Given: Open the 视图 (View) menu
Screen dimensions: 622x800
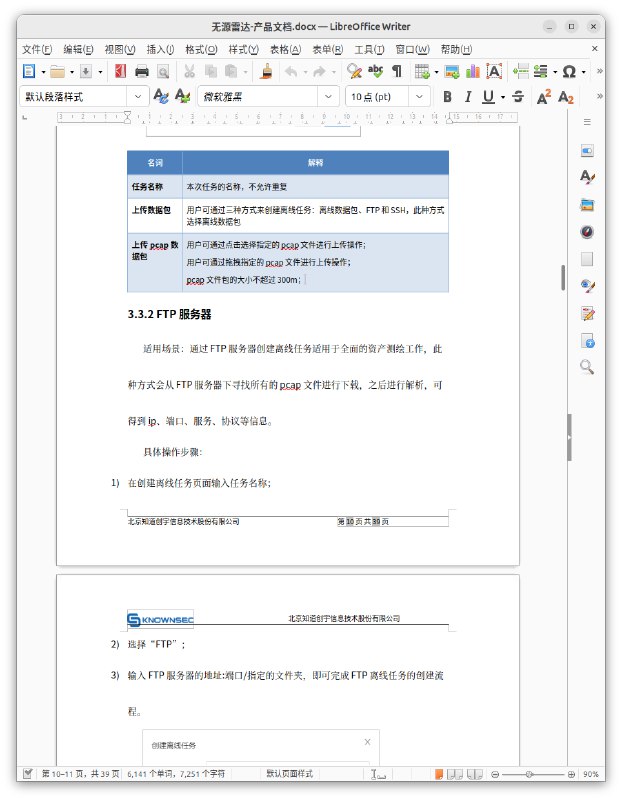Looking at the screenshot, I should [120, 49].
